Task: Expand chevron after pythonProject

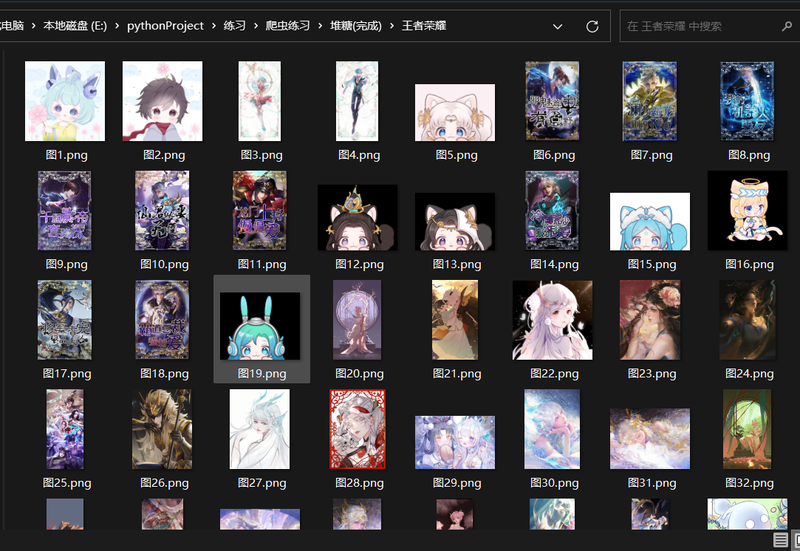Action: (213, 26)
